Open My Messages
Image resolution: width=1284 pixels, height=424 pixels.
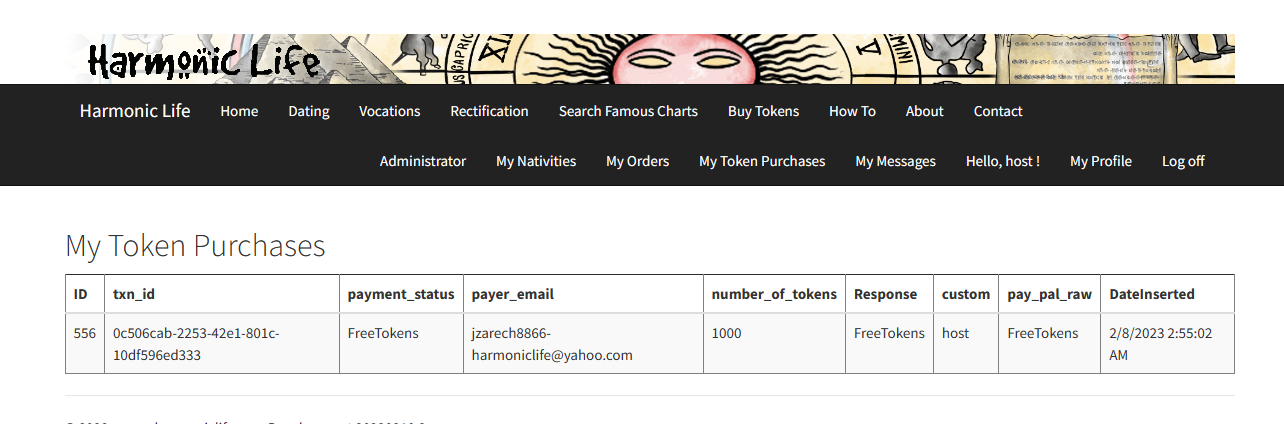[895, 161]
